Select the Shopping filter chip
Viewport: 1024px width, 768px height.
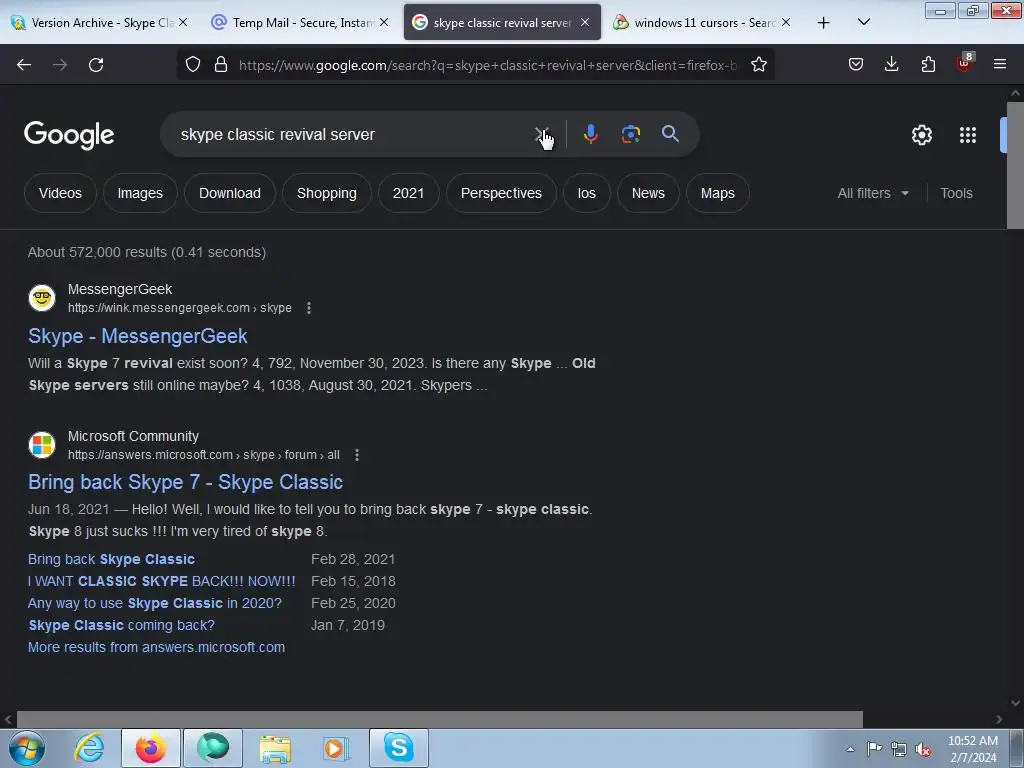327,193
